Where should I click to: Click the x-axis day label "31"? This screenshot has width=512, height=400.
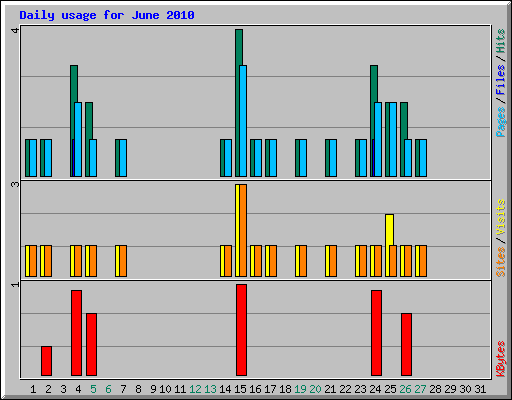point(480,389)
